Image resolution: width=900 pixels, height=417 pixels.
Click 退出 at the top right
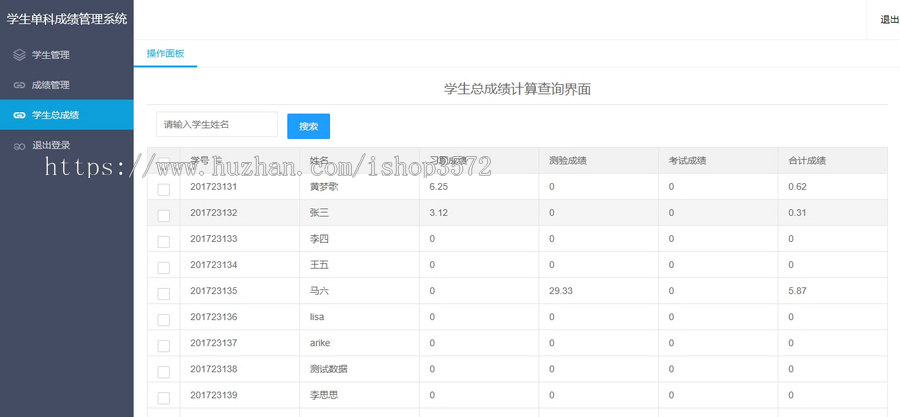tap(889, 20)
